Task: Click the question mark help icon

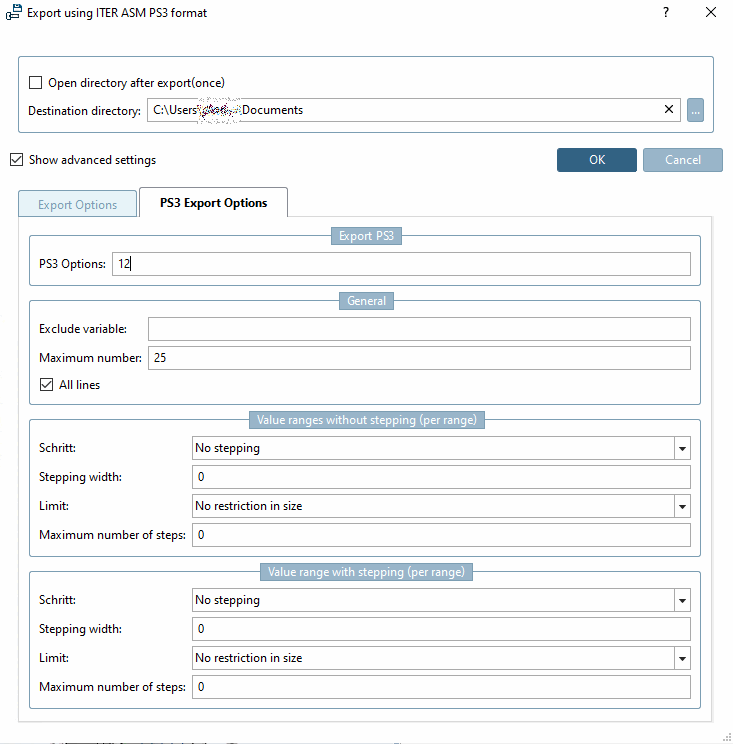Action: 666,13
